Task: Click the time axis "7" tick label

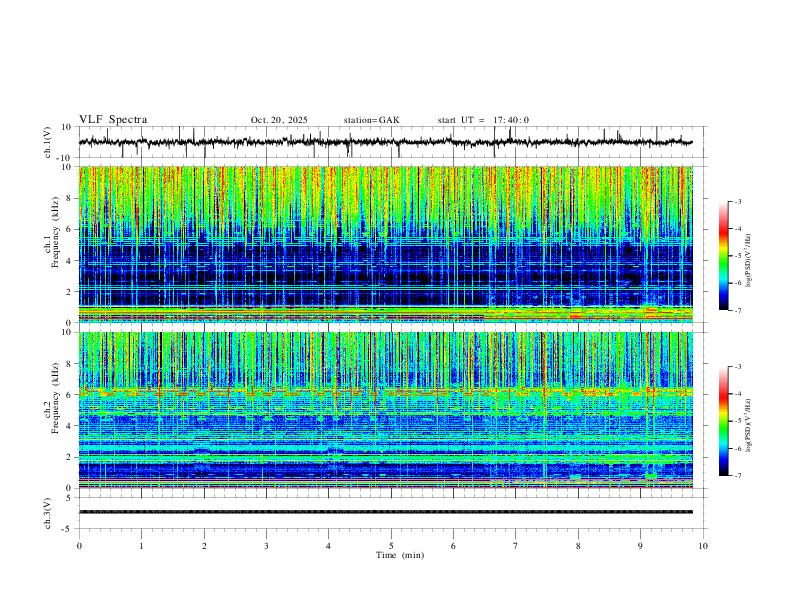Action: 516,546
